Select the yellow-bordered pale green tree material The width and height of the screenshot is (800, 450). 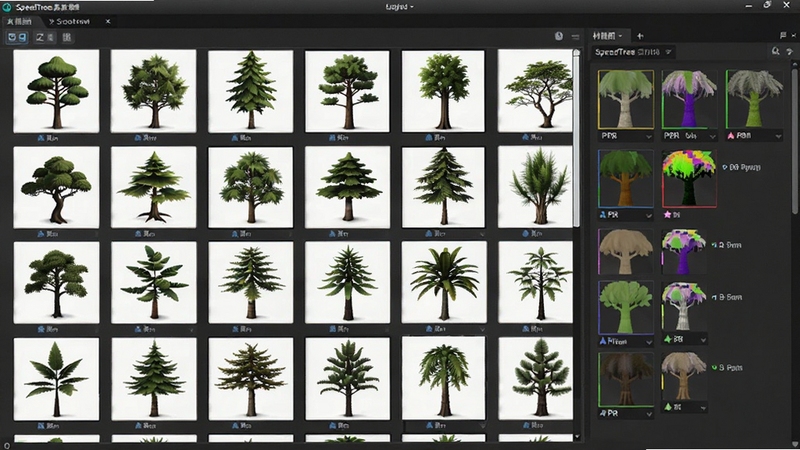coord(626,99)
